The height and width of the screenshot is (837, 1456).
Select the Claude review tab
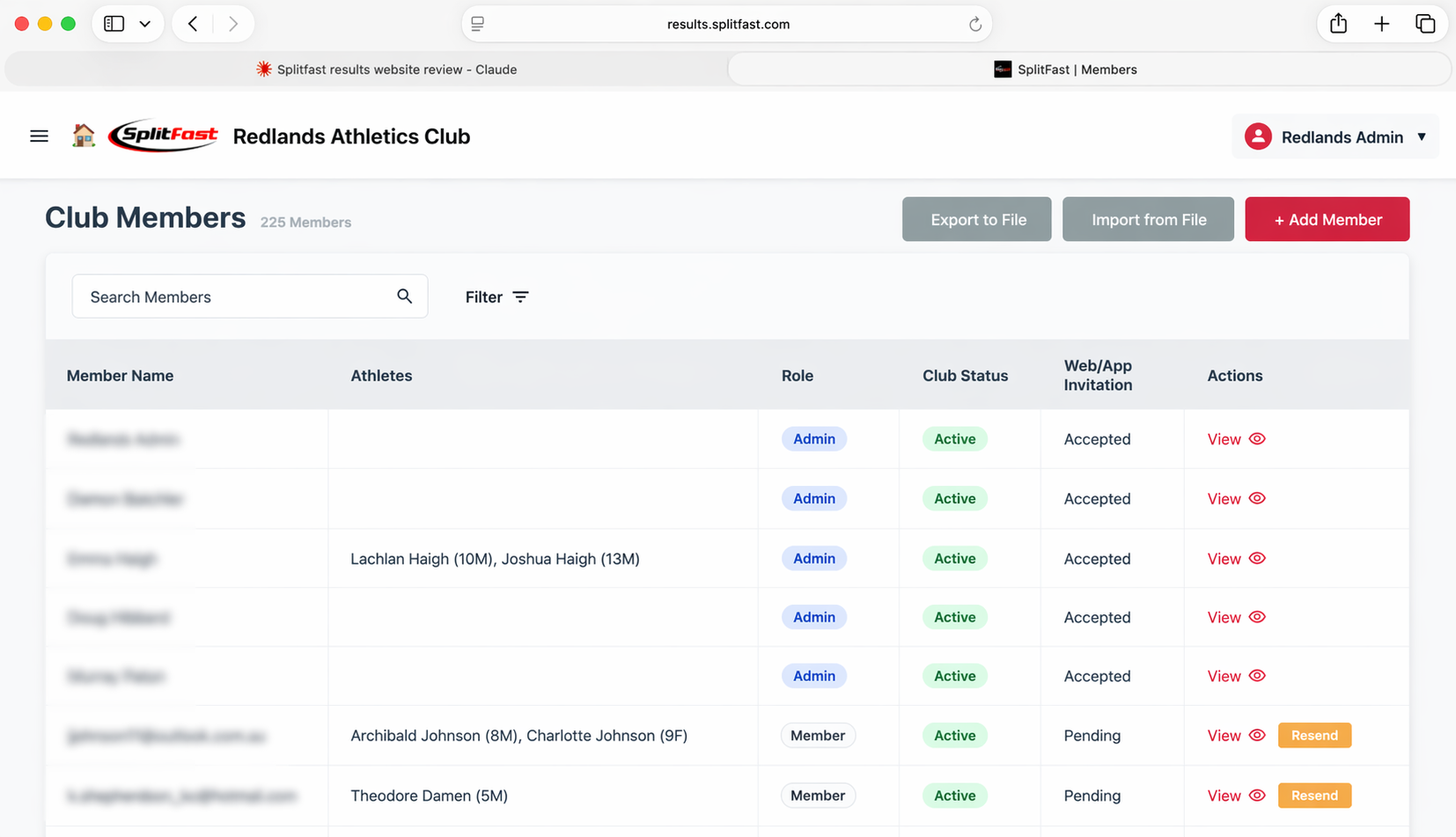[387, 69]
